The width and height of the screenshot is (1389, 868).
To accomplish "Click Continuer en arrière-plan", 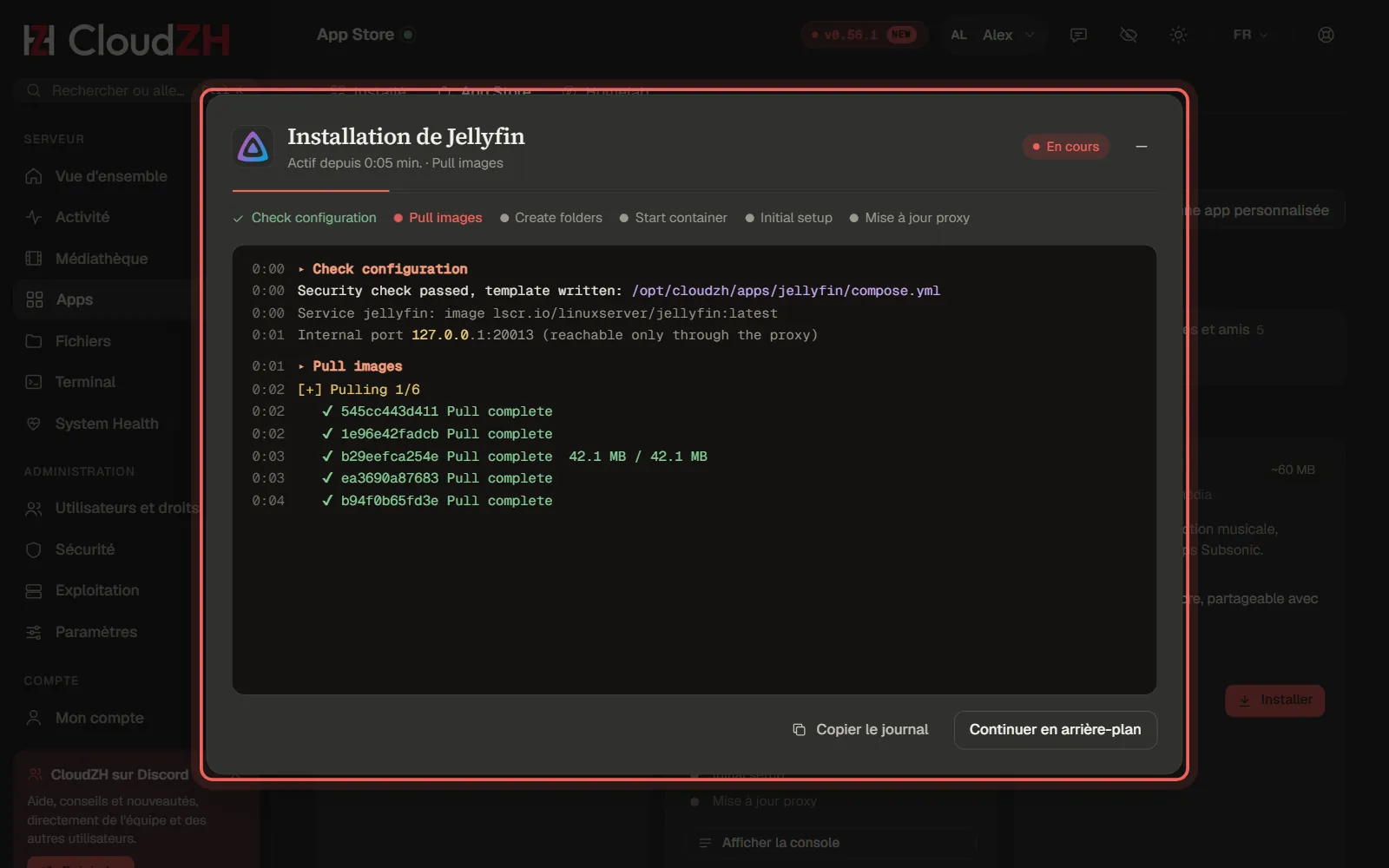I will pos(1055,730).
